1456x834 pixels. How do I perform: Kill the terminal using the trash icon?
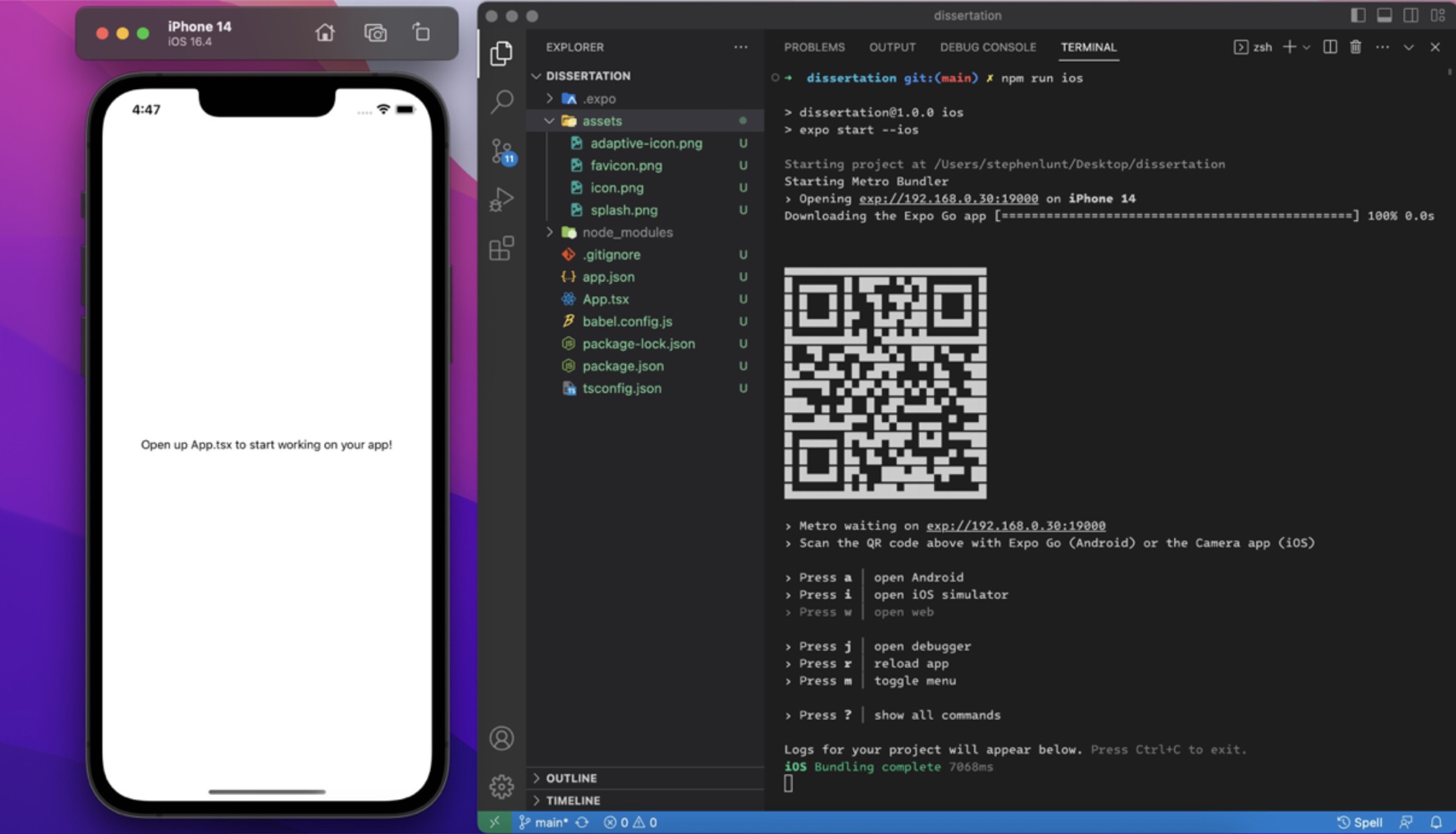click(x=1354, y=47)
